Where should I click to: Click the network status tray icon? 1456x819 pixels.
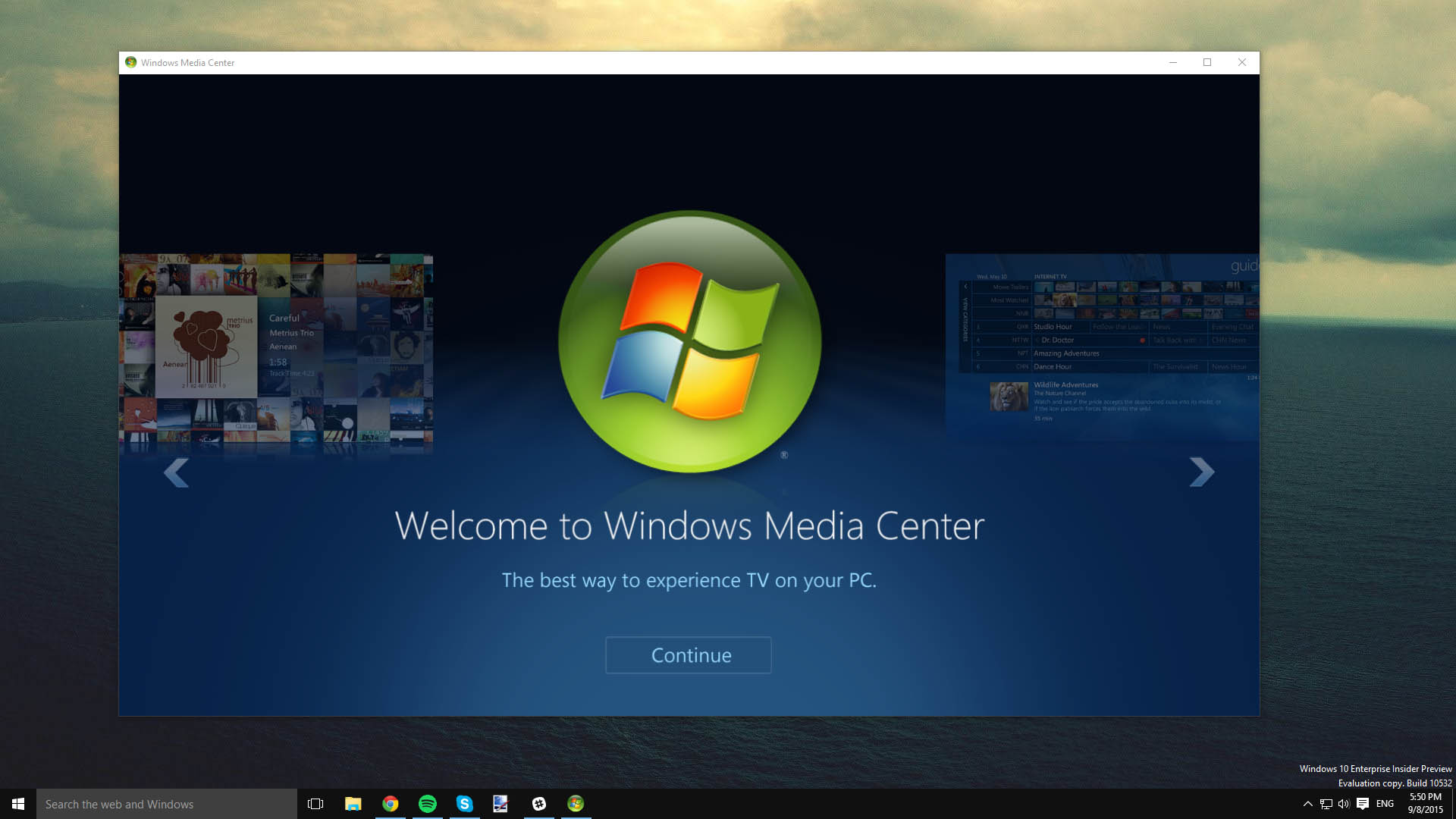[1325, 804]
